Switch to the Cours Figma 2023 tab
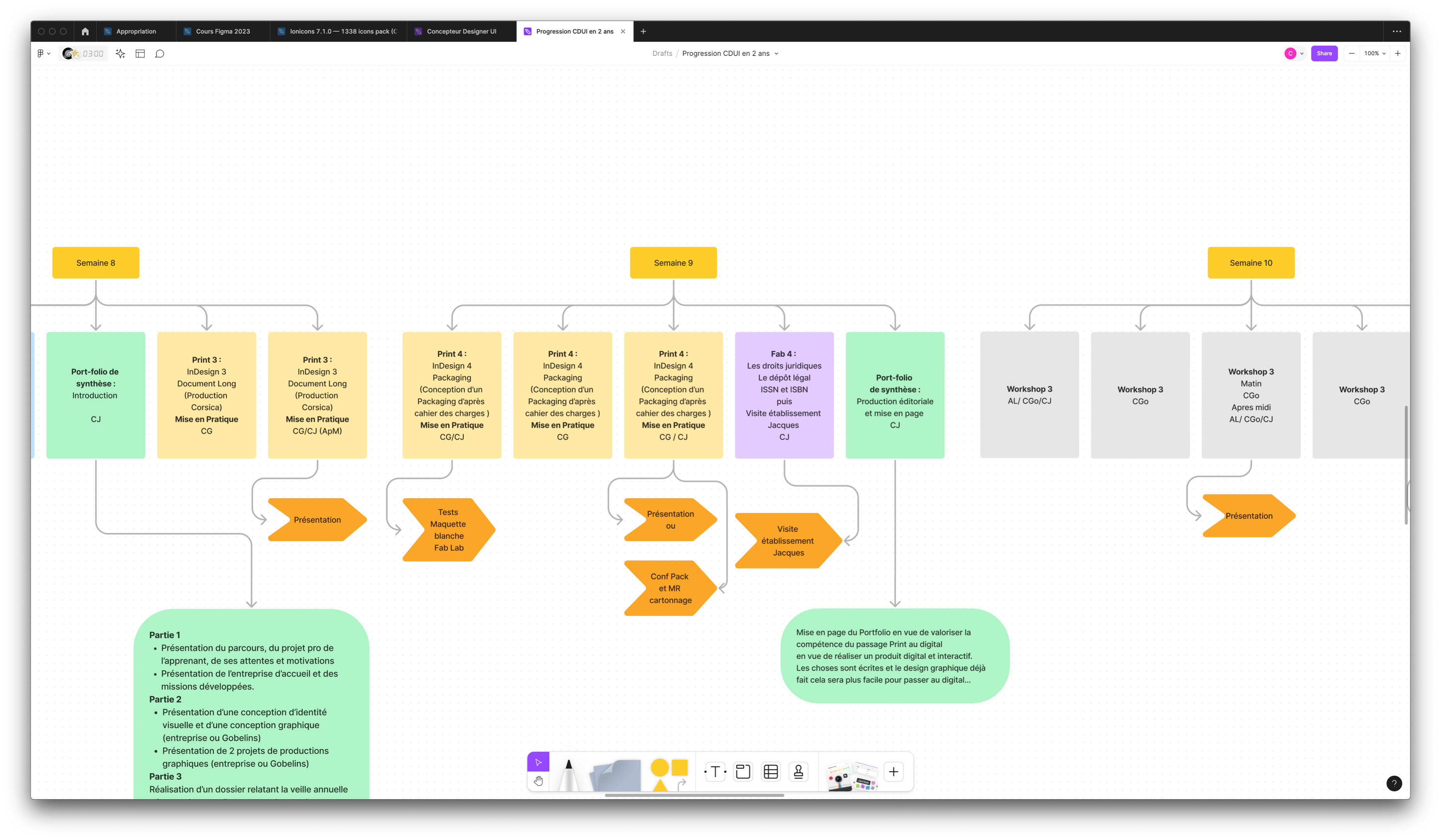This screenshot has height=840, width=1441. 223,31
